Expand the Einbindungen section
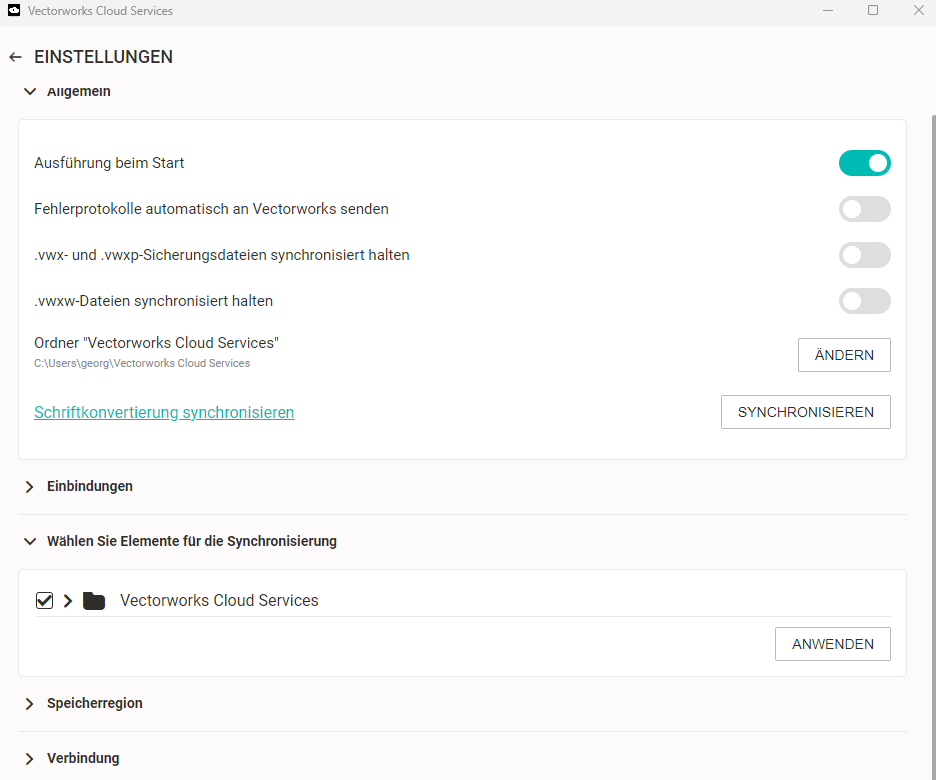 pos(30,487)
